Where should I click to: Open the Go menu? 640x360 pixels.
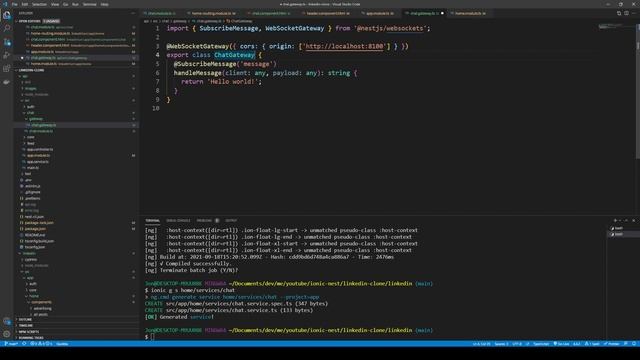[65, 4]
